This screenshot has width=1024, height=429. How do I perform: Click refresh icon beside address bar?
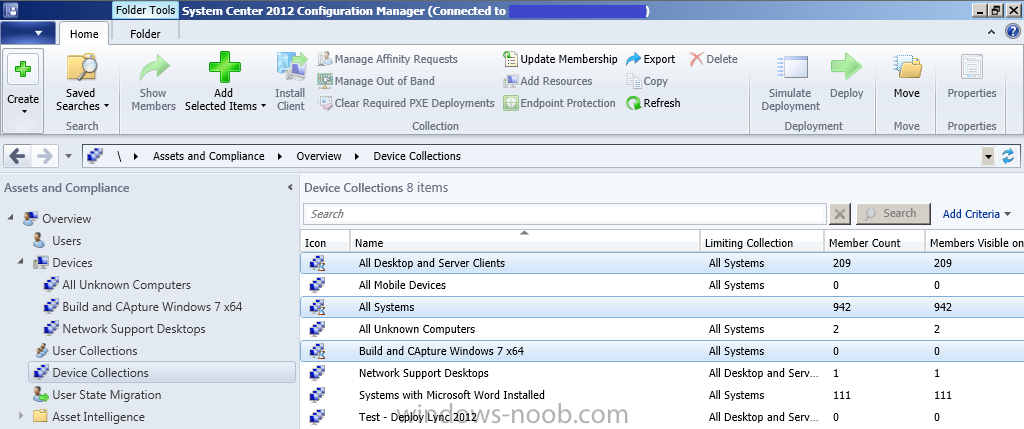click(x=1008, y=156)
